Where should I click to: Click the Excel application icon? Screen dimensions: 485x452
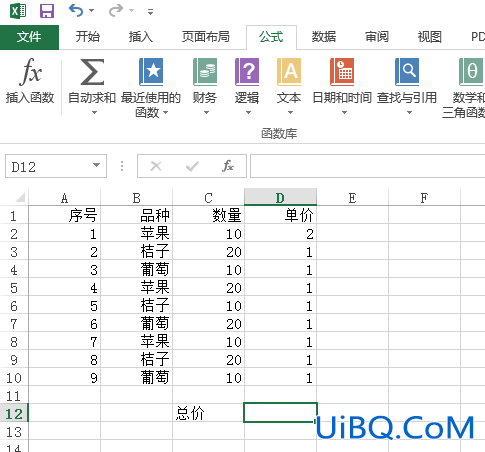[x=18, y=11]
